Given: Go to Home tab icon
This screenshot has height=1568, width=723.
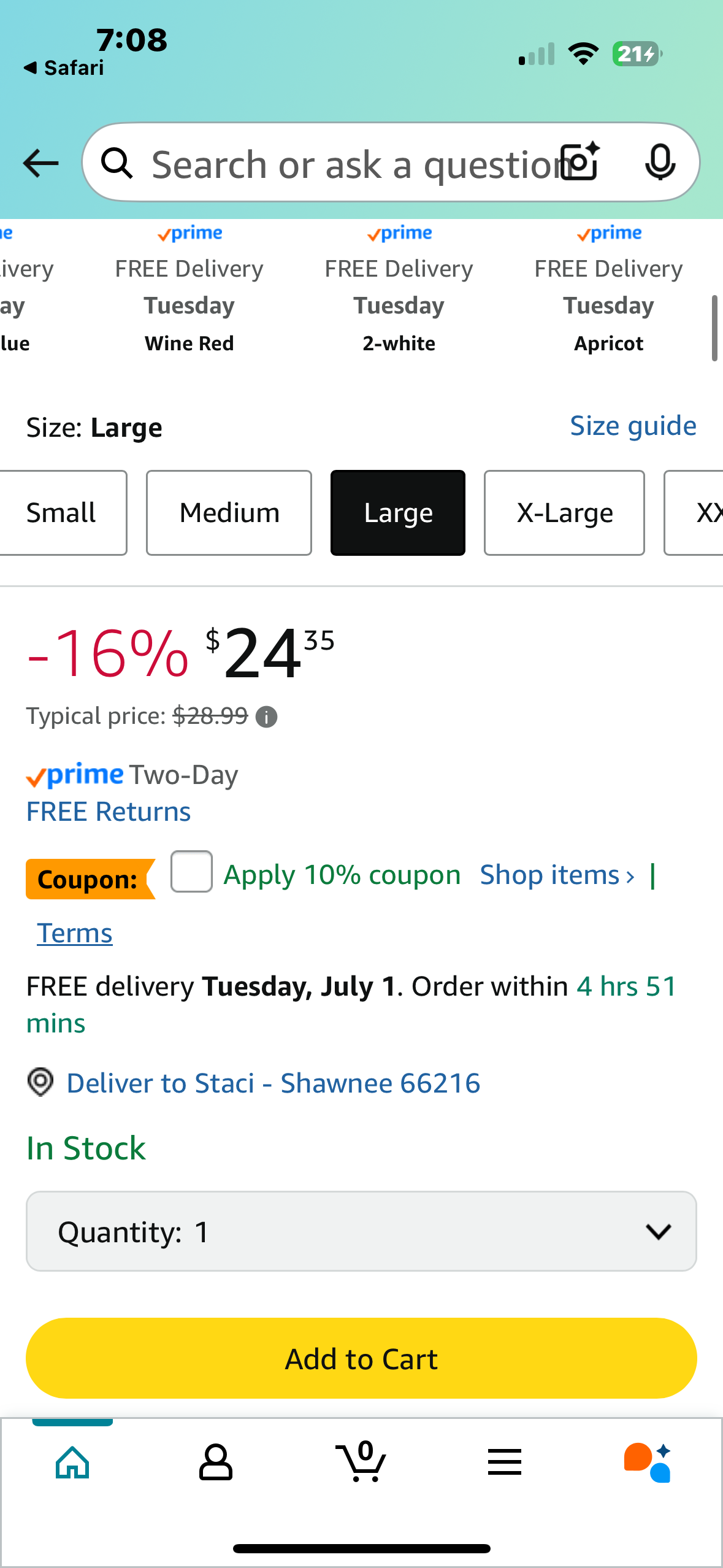Looking at the screenshot, I should 72,1462.
